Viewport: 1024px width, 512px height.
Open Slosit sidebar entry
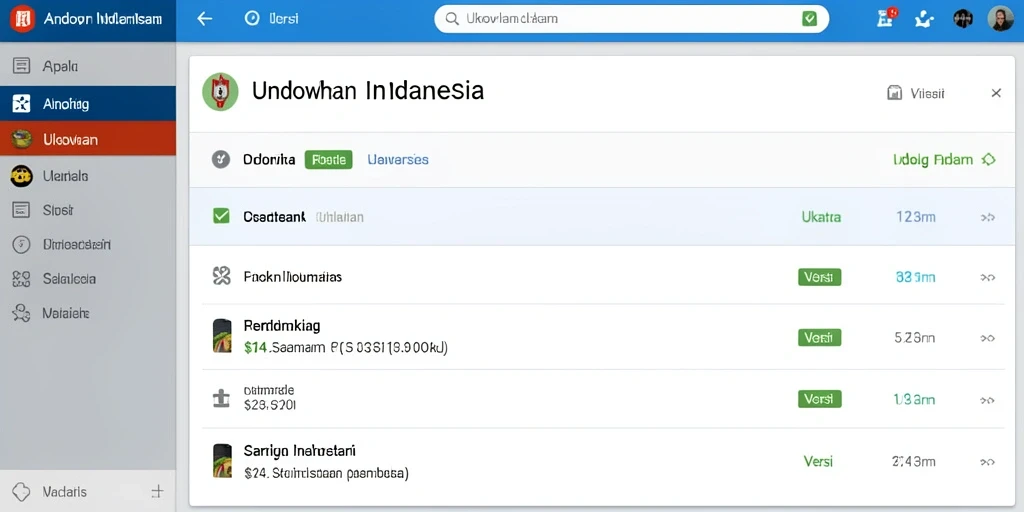pyautogui.click(x=88, y=210)
